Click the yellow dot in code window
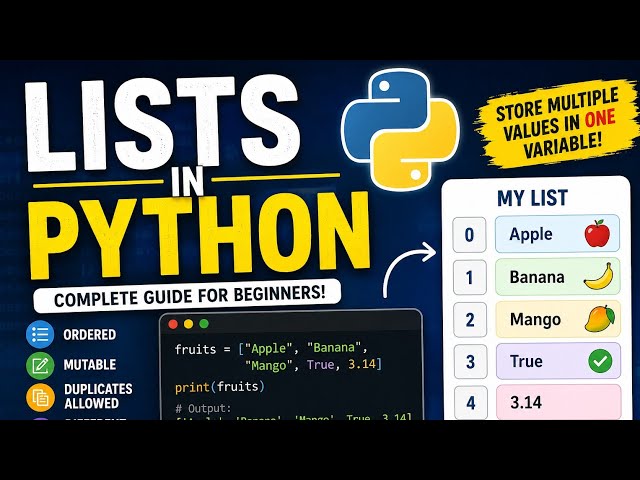Viewport: 640px width, 480px height. tap(188, 324)
